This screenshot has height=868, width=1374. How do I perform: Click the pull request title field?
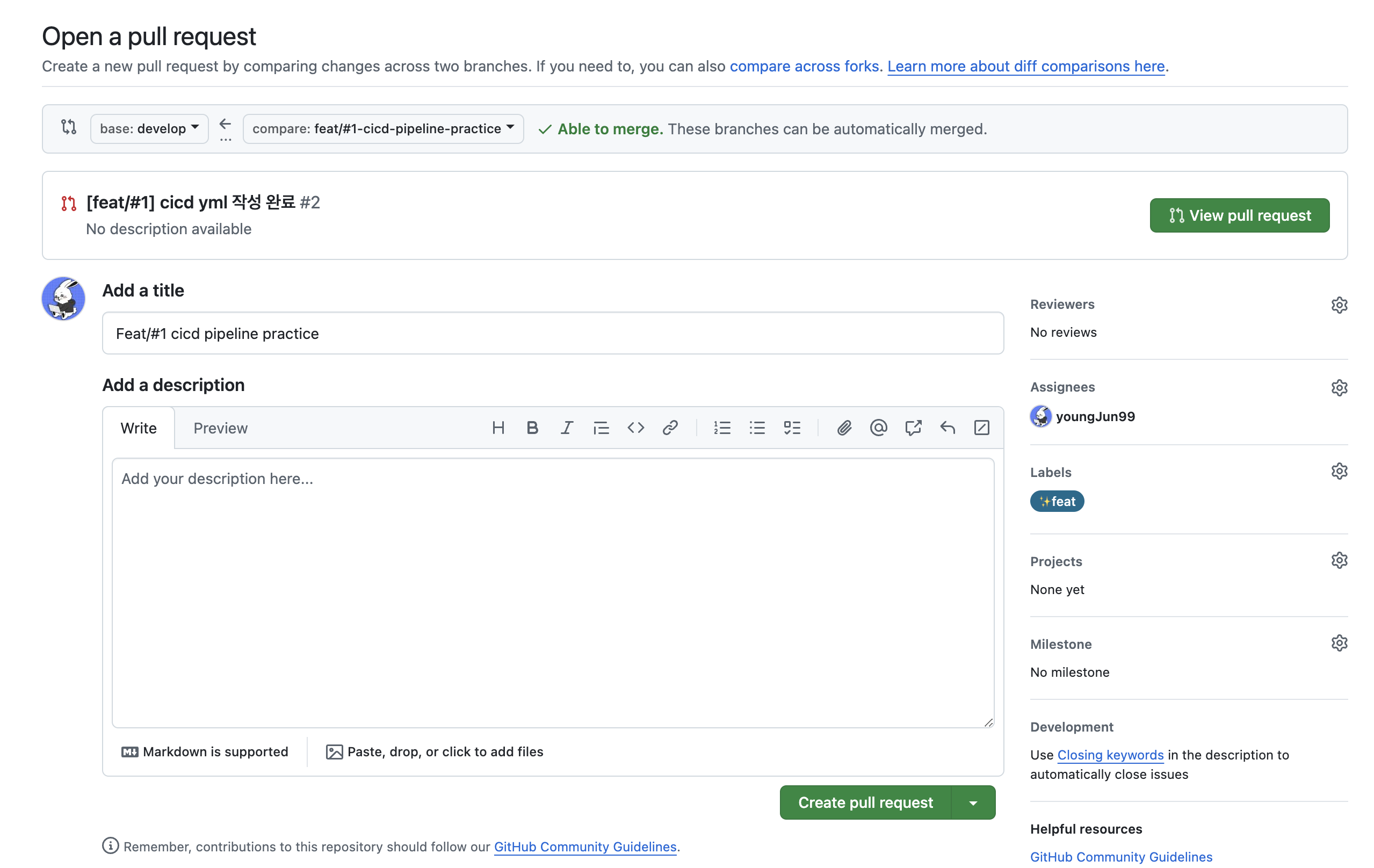click(x=552, y=333)
